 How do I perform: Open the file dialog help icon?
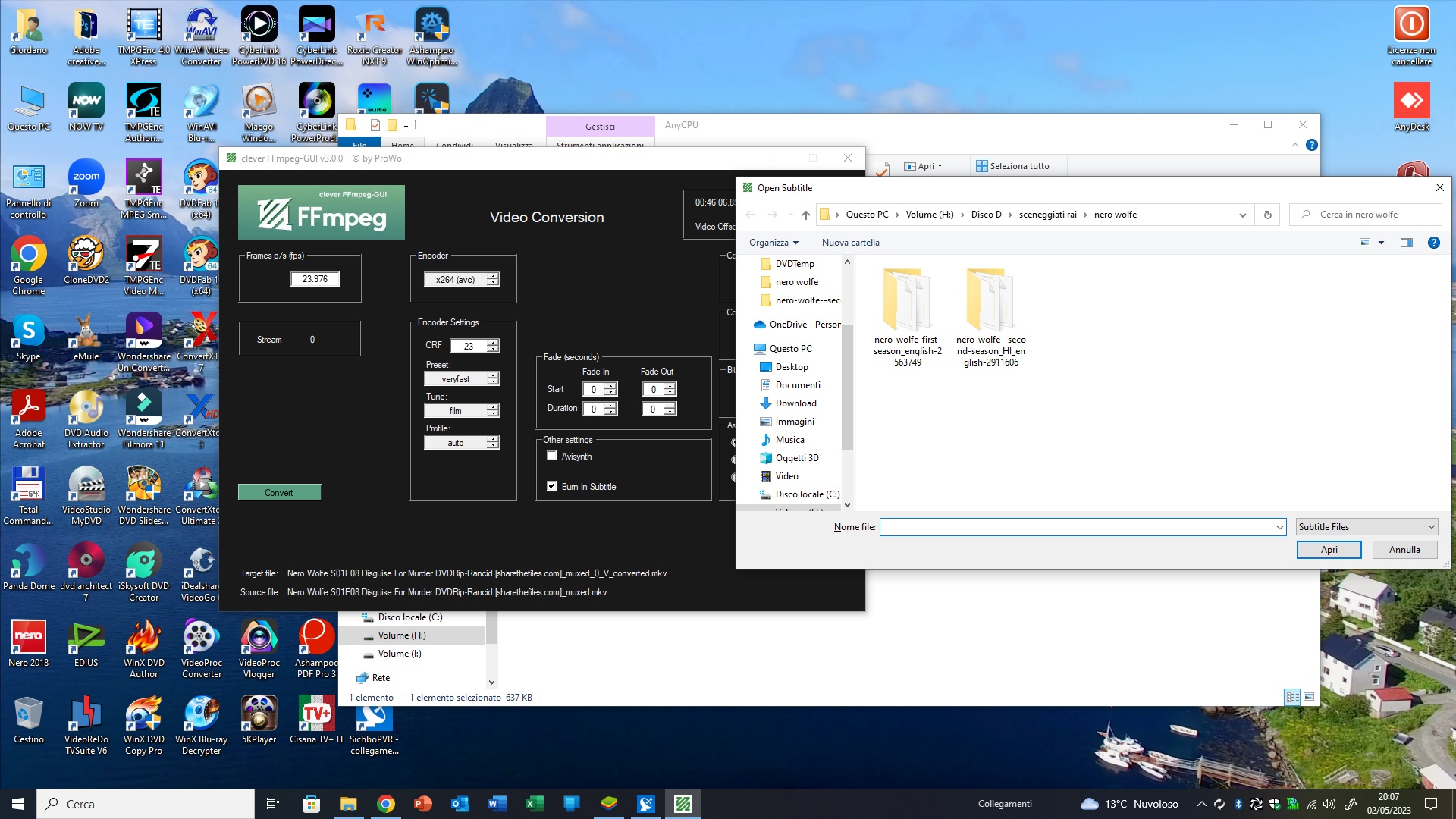click(x=1433, y=243)
